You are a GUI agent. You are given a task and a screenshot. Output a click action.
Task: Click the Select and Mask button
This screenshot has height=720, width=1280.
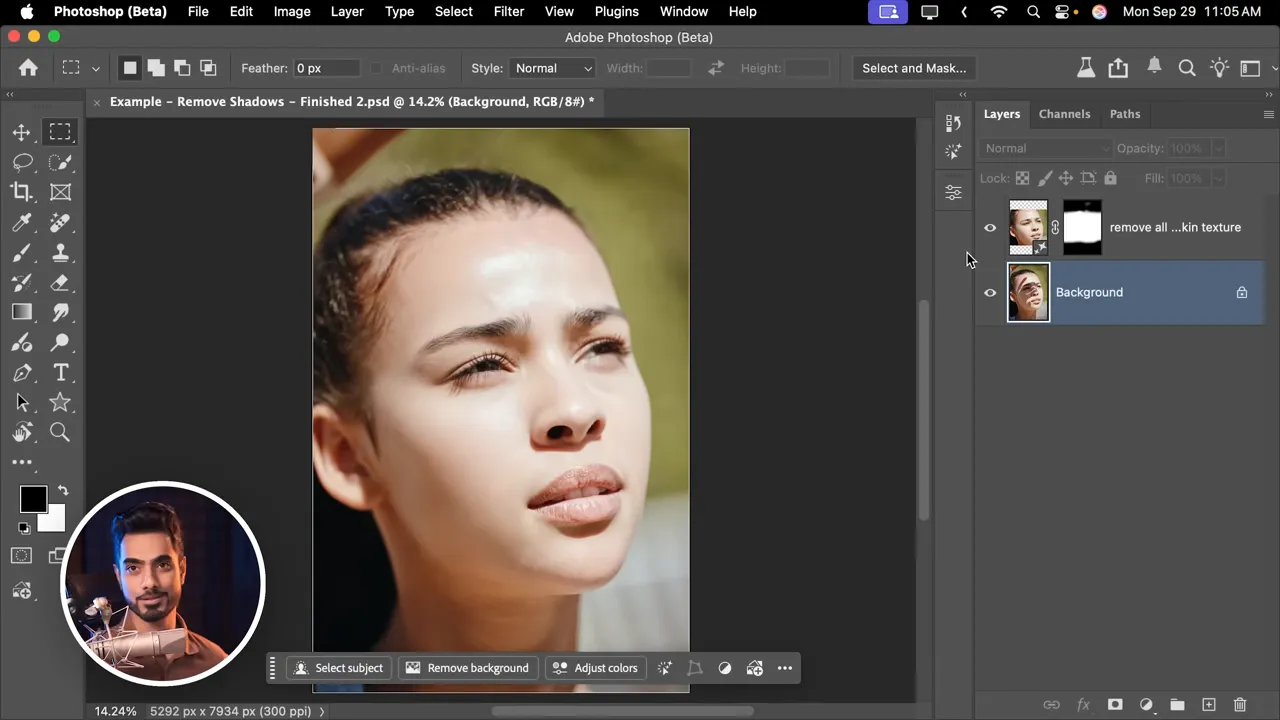click(914, 68)
